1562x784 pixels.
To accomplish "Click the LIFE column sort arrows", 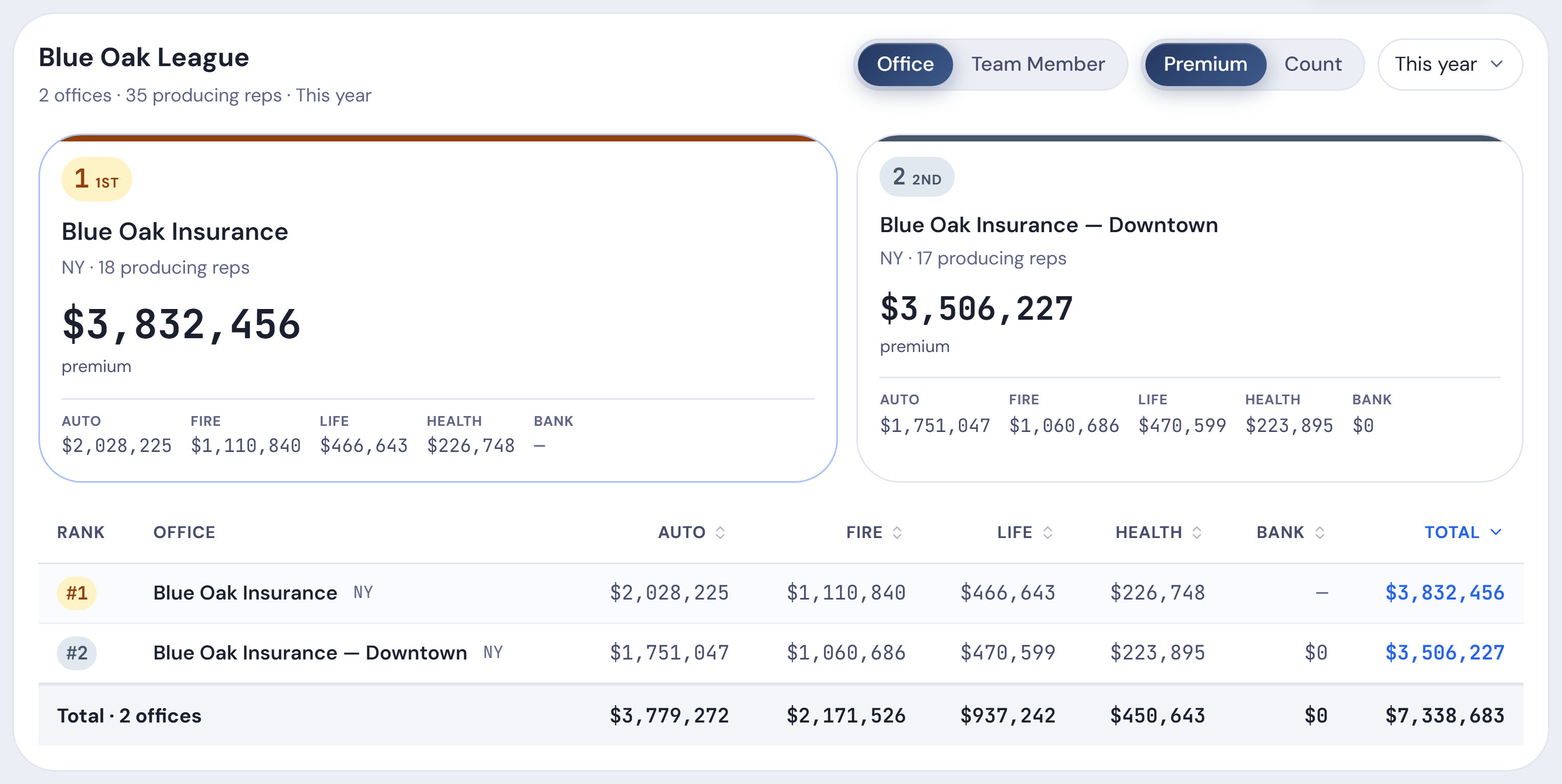I will pyautogui.click(x=1047, y=532).
